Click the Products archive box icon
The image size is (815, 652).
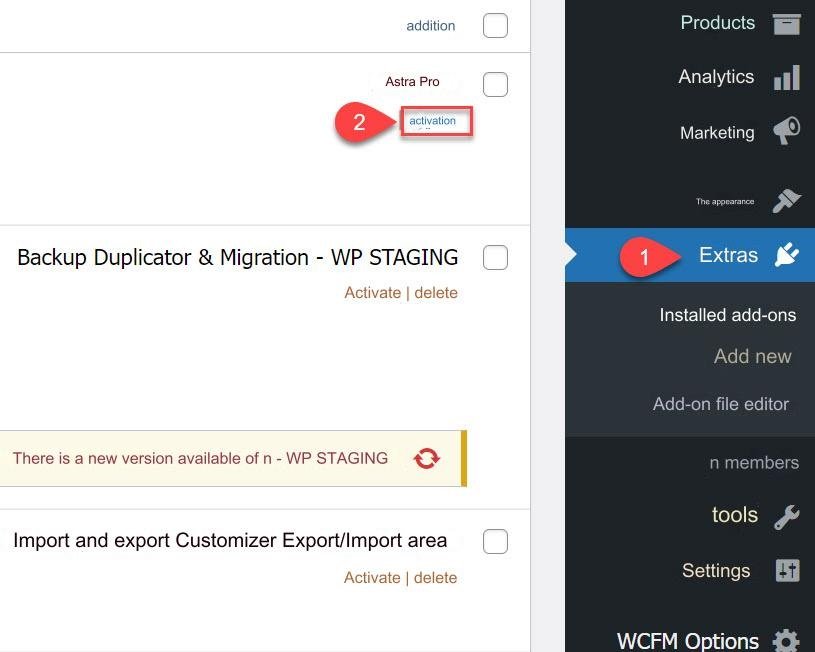786,24
